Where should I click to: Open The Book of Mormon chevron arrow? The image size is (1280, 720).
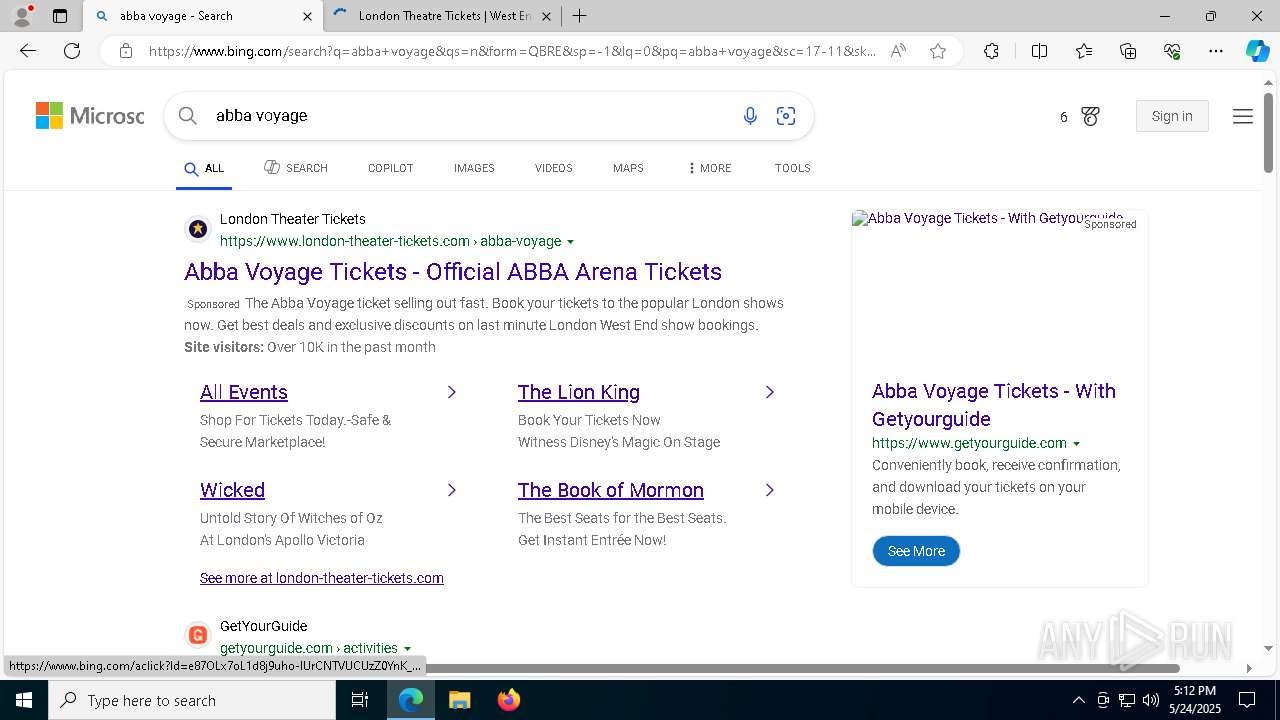coord(770,490)
